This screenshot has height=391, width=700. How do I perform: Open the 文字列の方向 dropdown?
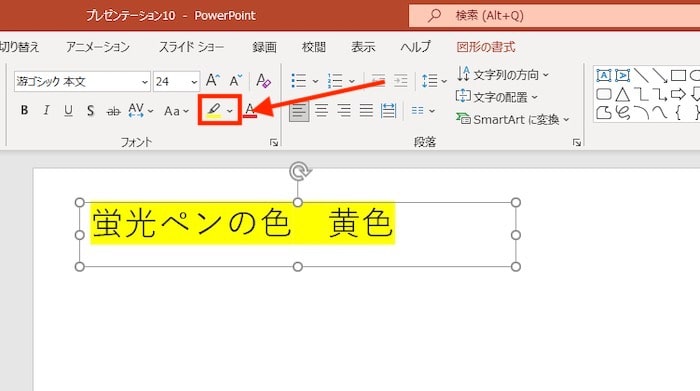tap(503, 75)
